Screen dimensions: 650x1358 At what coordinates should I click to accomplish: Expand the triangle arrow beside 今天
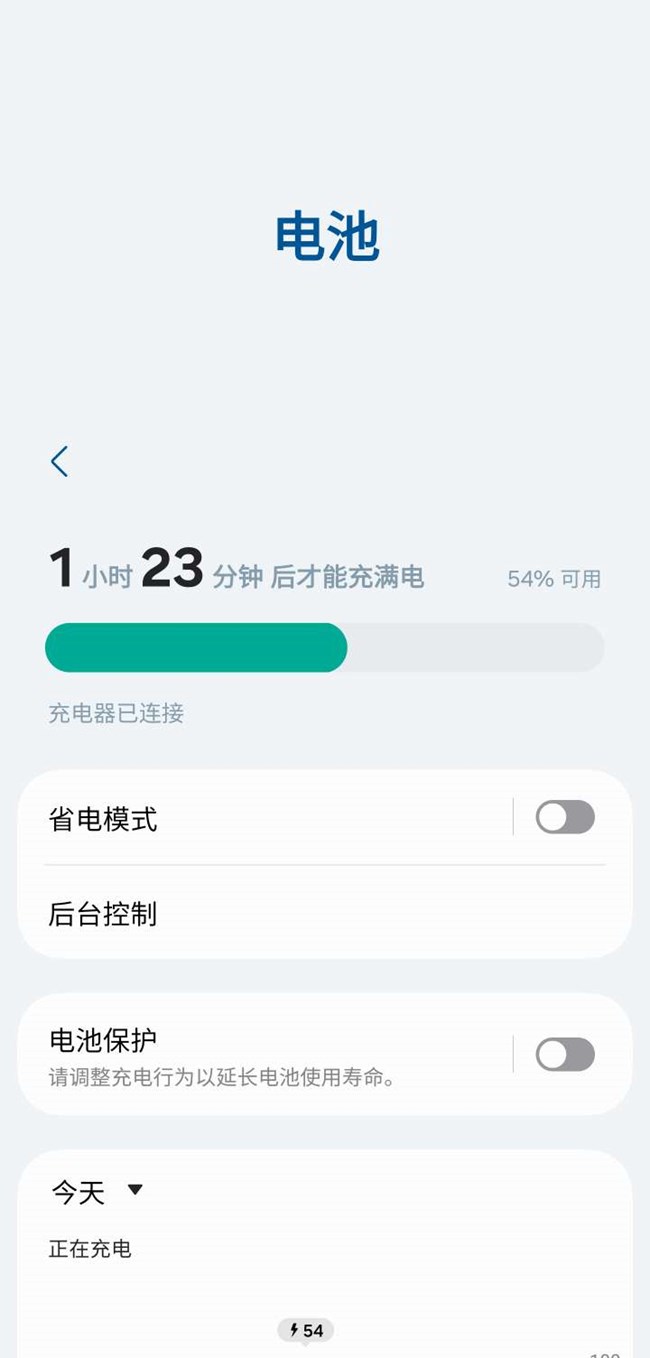click(135, 1190)
